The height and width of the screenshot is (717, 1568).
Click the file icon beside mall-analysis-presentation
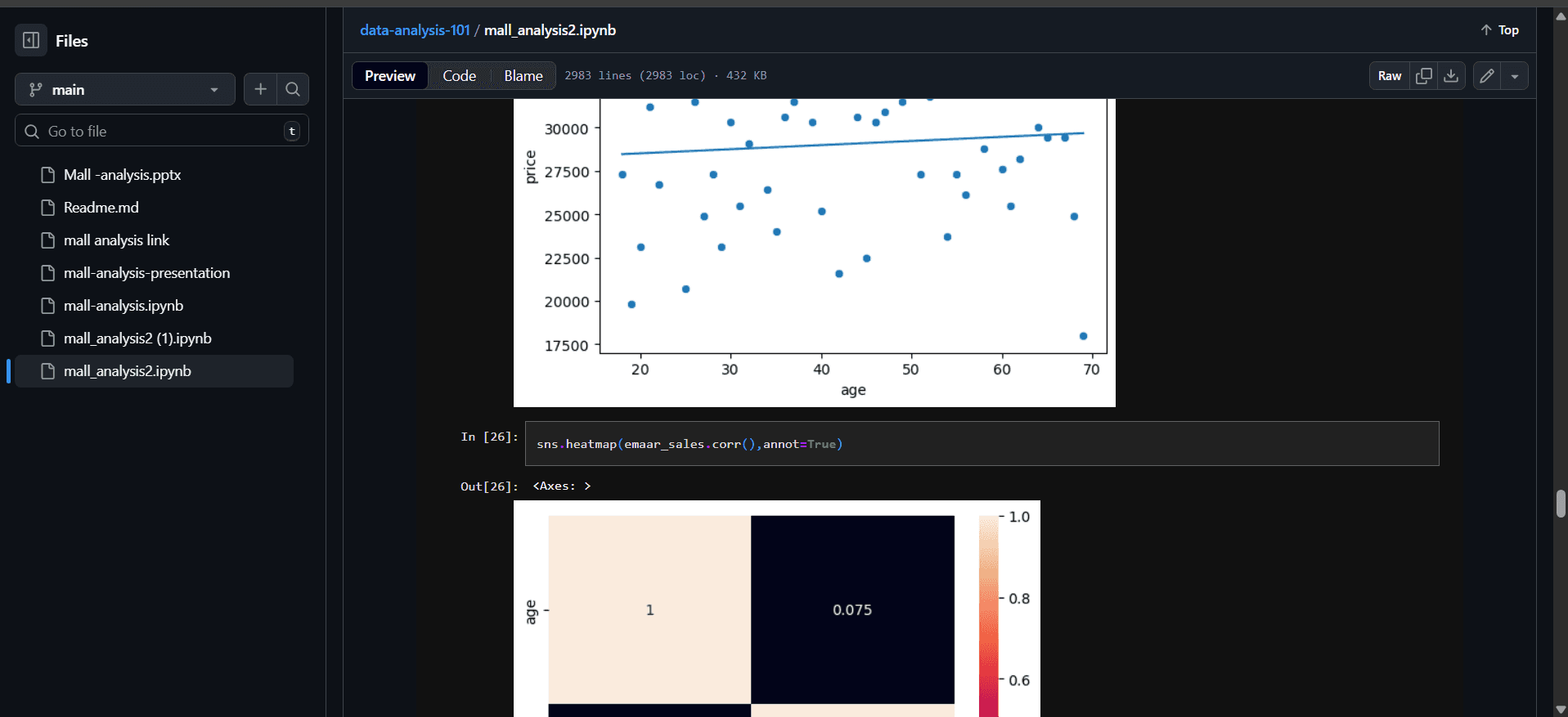tap(48, 273)
